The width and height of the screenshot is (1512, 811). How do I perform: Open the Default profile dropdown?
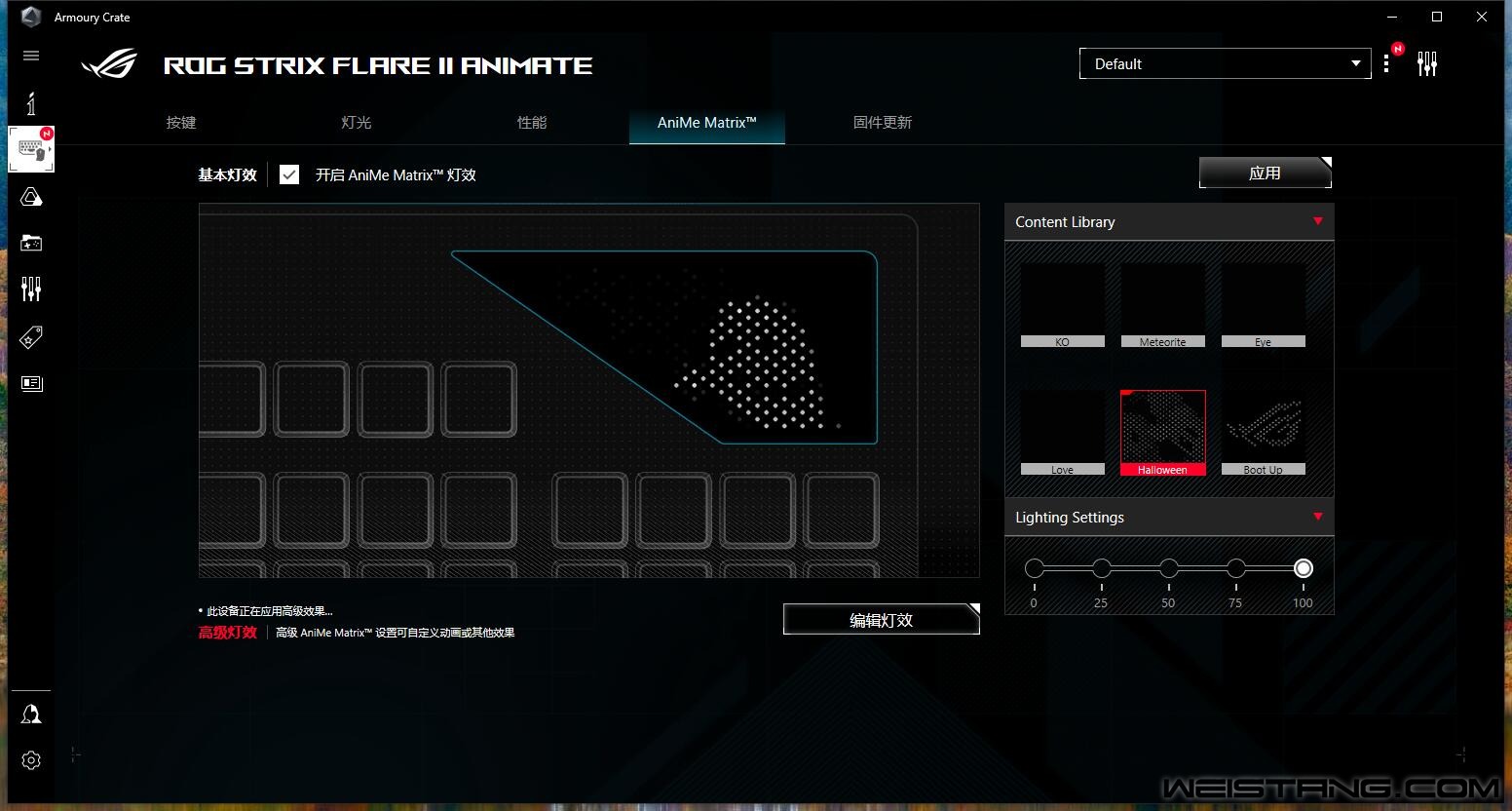(1225, 63)
